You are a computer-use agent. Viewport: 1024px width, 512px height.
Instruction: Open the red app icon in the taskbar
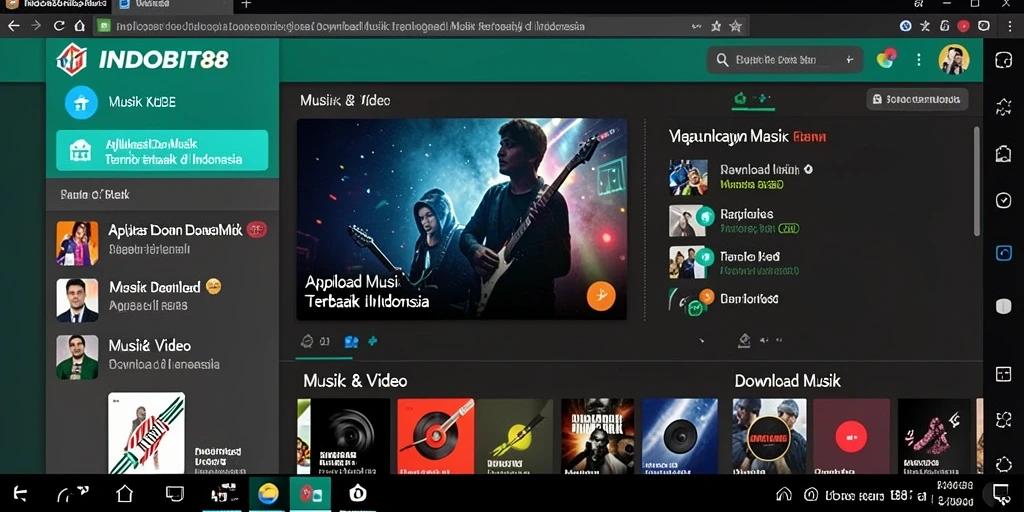click(x=310, y=494)
